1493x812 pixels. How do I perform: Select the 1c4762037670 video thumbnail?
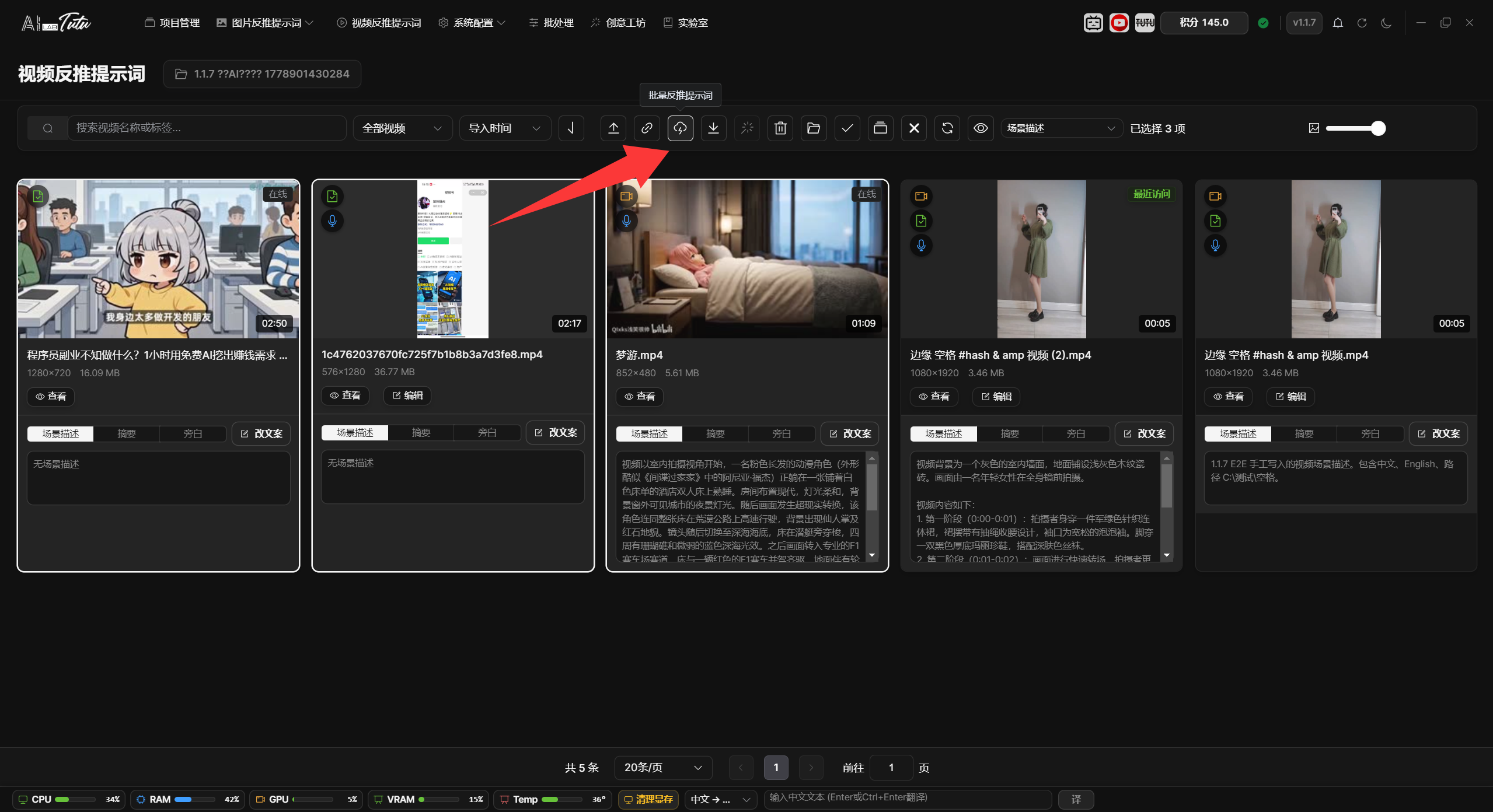pos(453,259)
